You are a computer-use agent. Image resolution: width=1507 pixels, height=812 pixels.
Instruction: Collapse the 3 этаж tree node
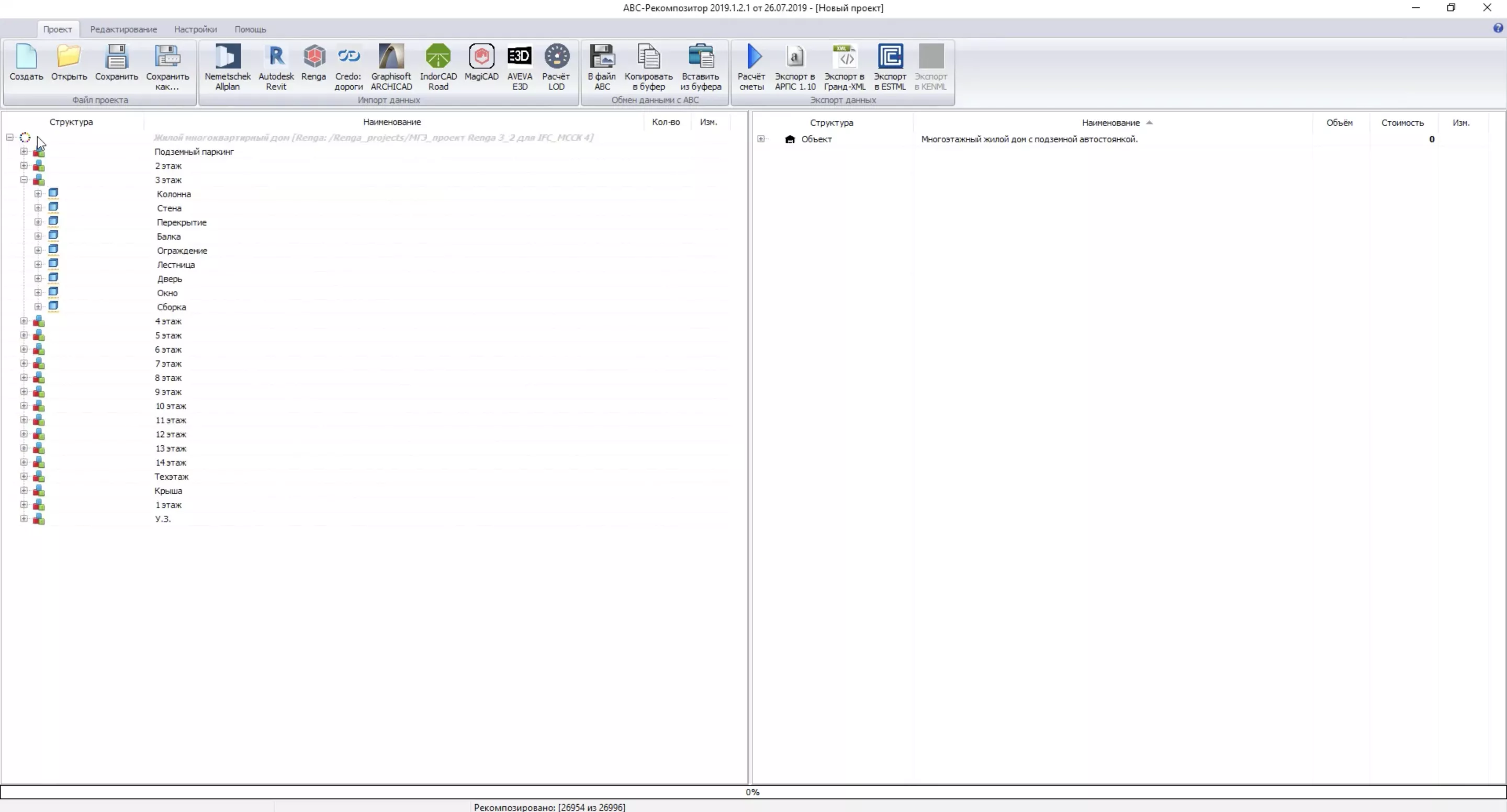(x=24, y=179)
